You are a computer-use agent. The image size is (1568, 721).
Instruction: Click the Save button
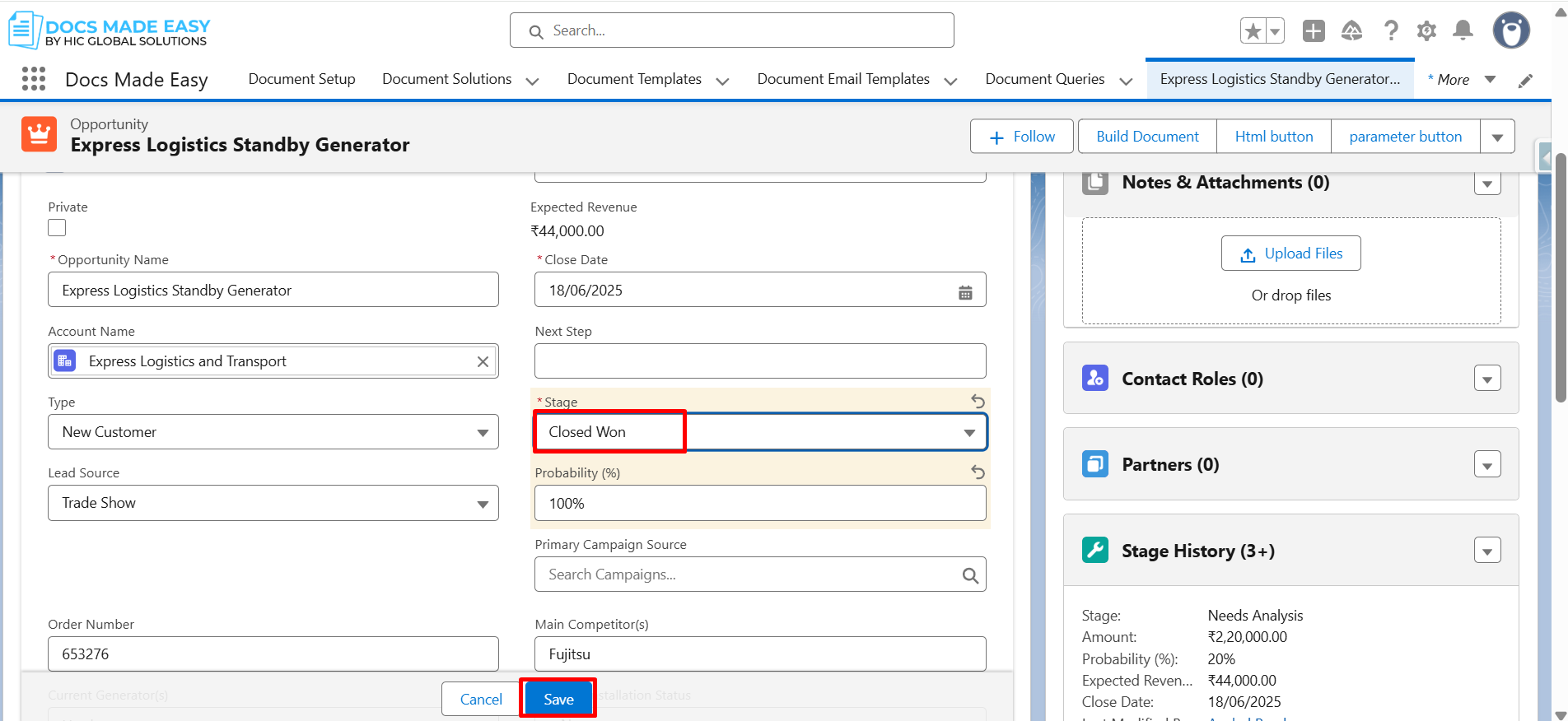(x=558, y=699)
